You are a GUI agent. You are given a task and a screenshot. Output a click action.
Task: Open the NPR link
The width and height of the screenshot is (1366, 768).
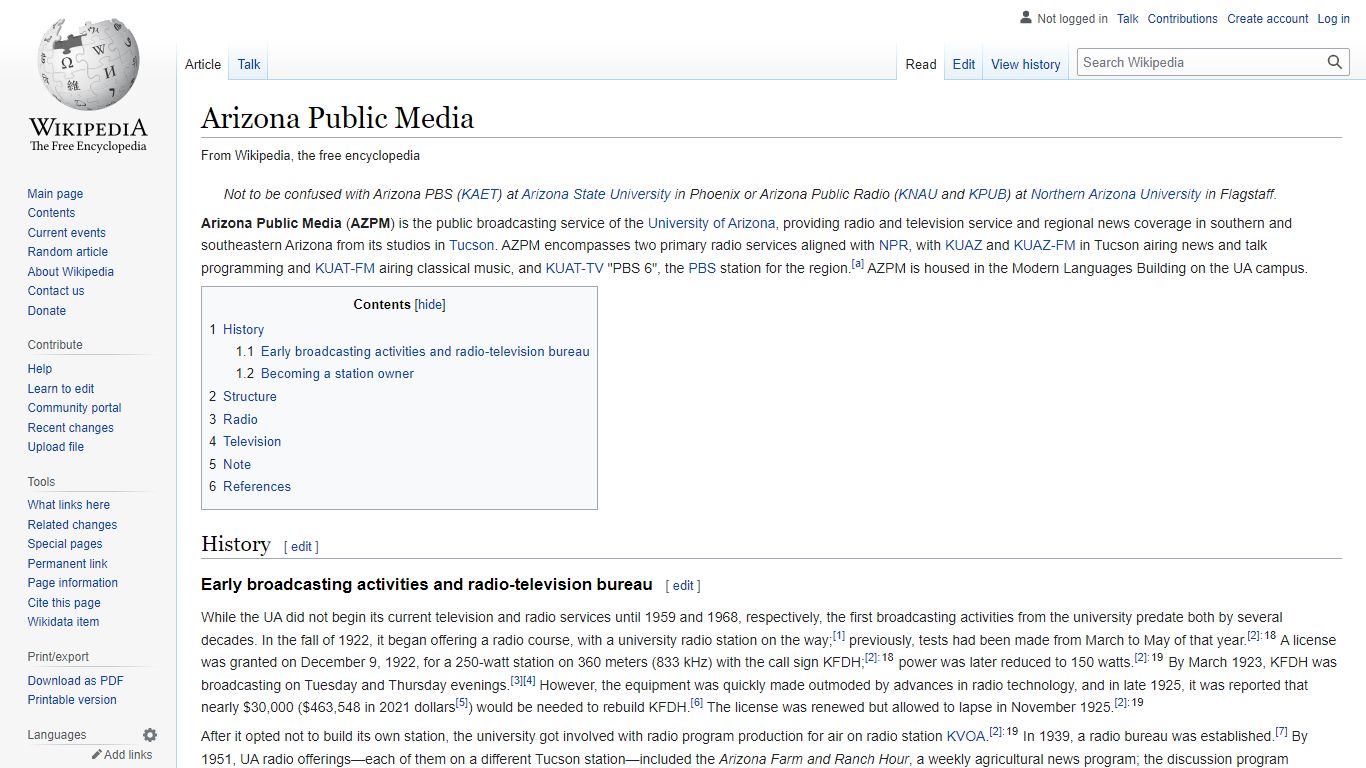click(x=893, y=245)
